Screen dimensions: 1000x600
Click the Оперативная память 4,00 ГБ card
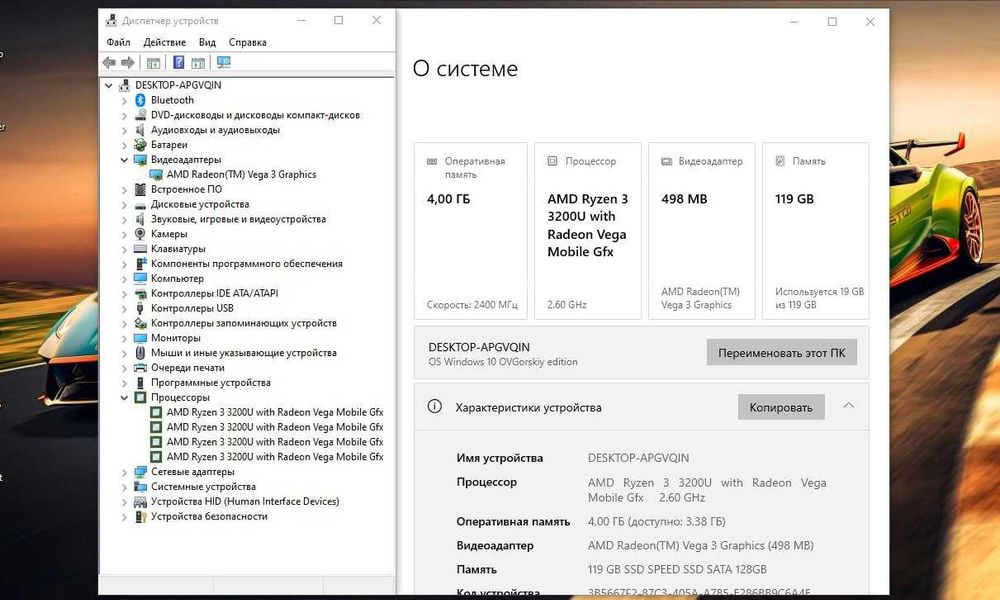pyautogui.click(x=471, y=231)
